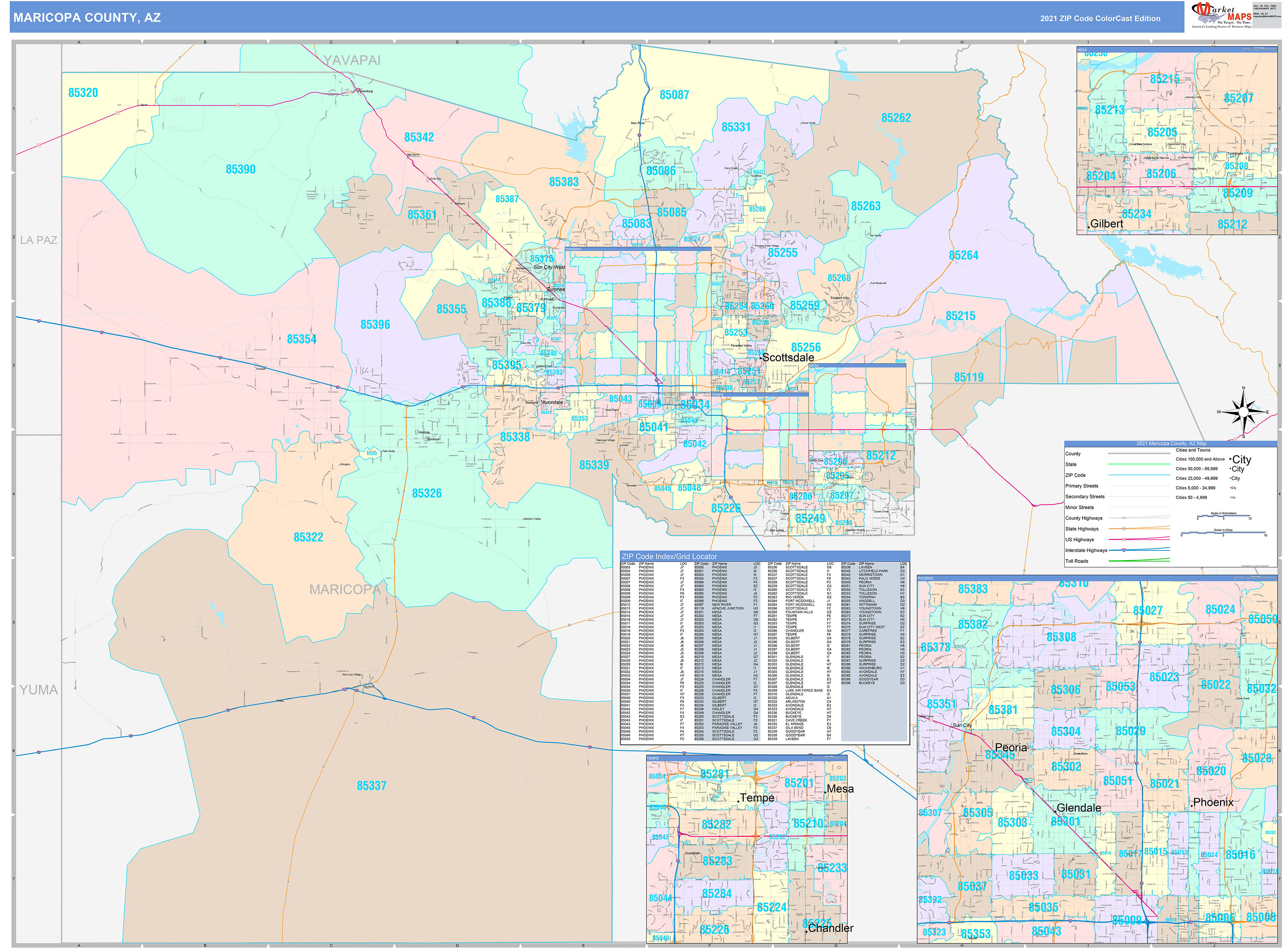The image size is (1288, 949).
Task: Click the Peoria label in Phoenix inset
Action: 1011,748
